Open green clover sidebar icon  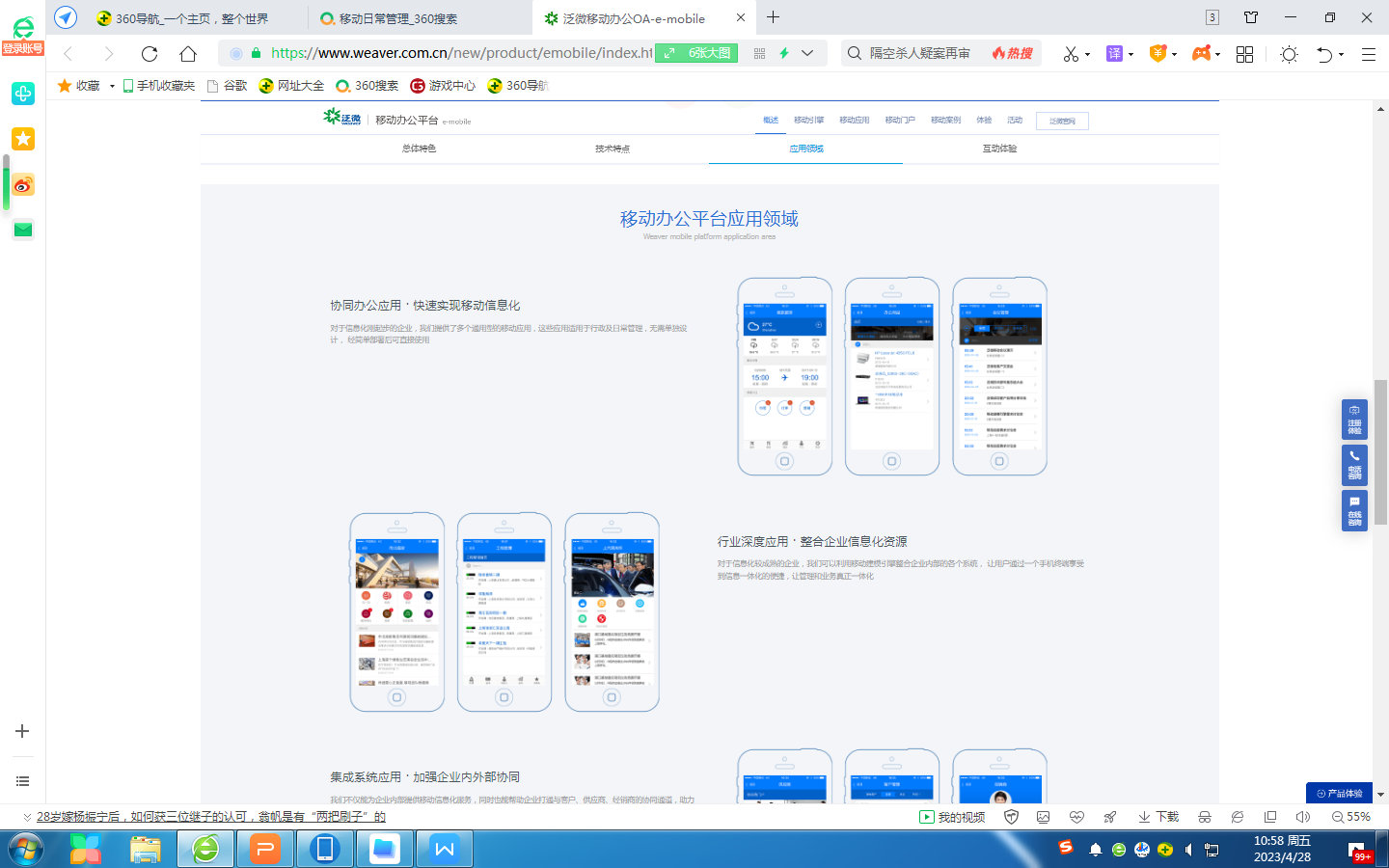pyautogui.click(x=23, y=94)
